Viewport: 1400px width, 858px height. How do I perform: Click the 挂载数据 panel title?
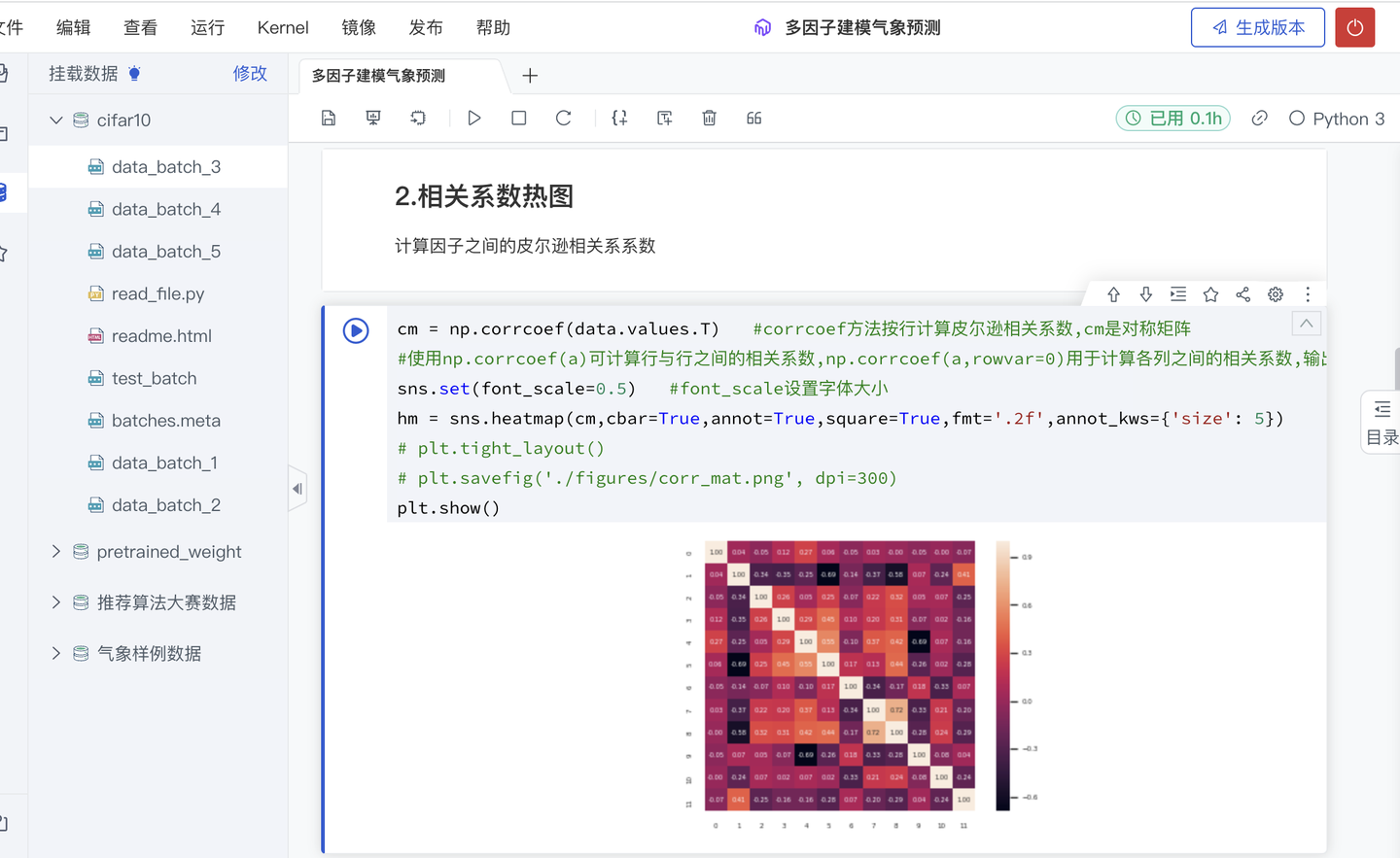click(84, 74)
